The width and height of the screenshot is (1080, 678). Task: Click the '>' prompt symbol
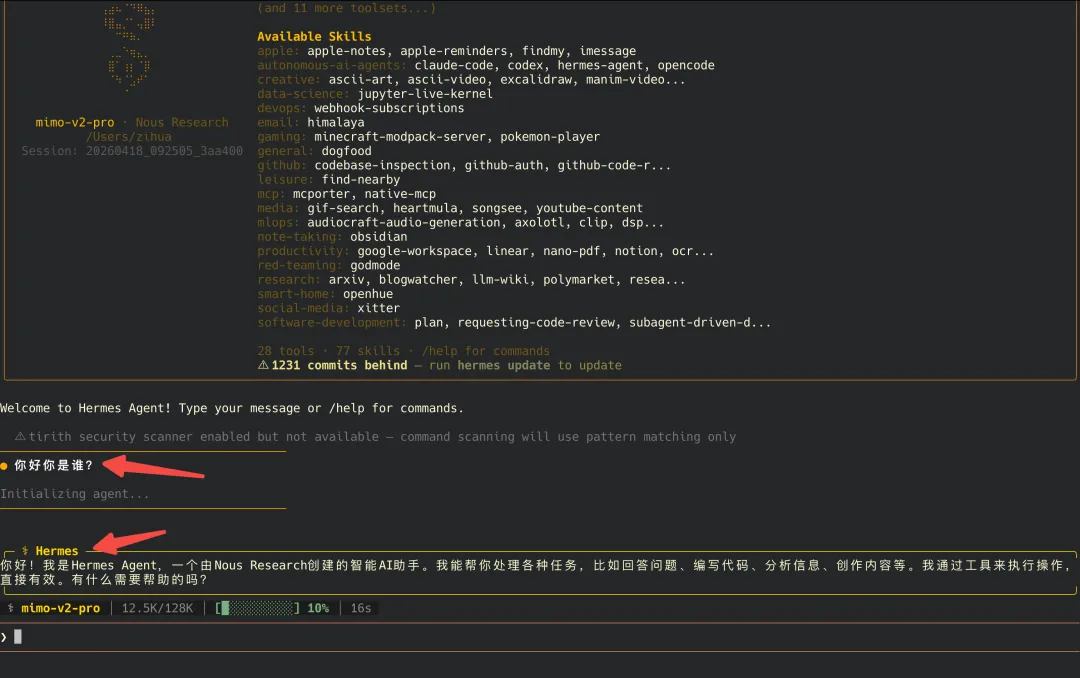point(4,637)
